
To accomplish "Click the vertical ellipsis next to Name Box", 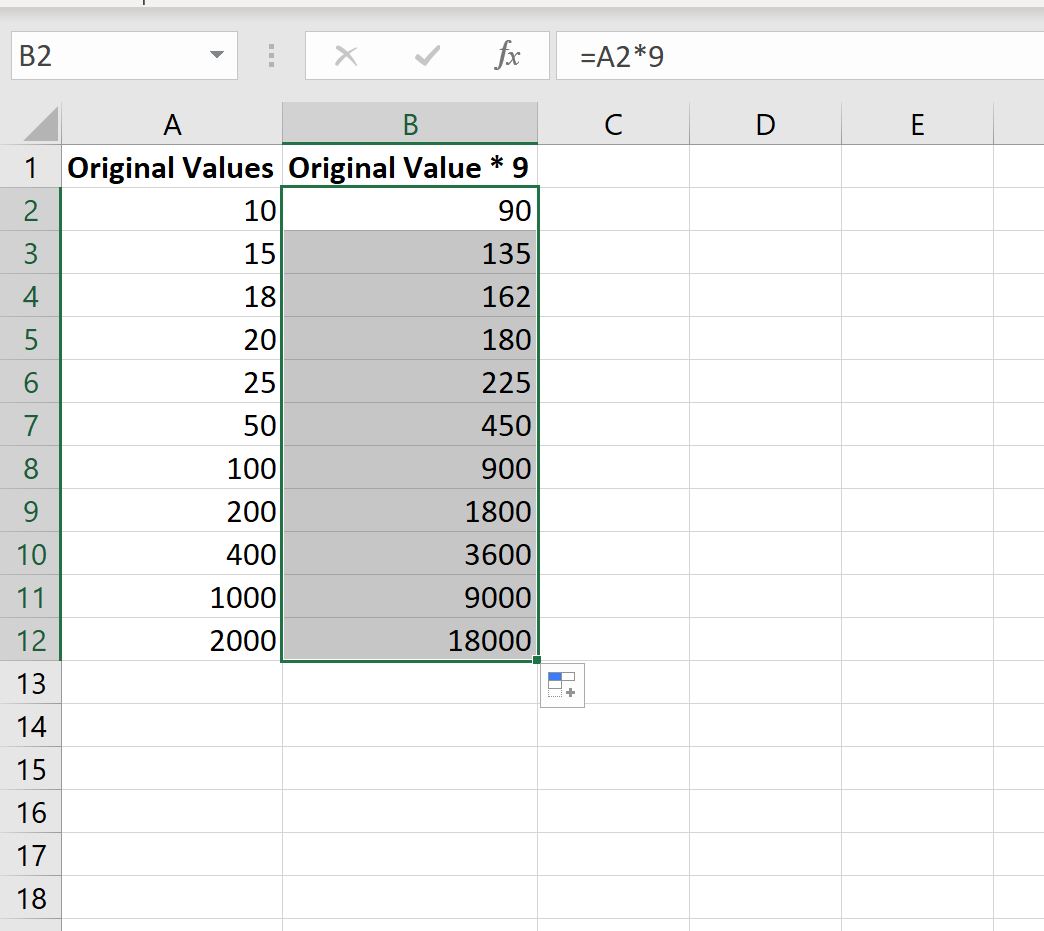I will (x=269, y=55).
